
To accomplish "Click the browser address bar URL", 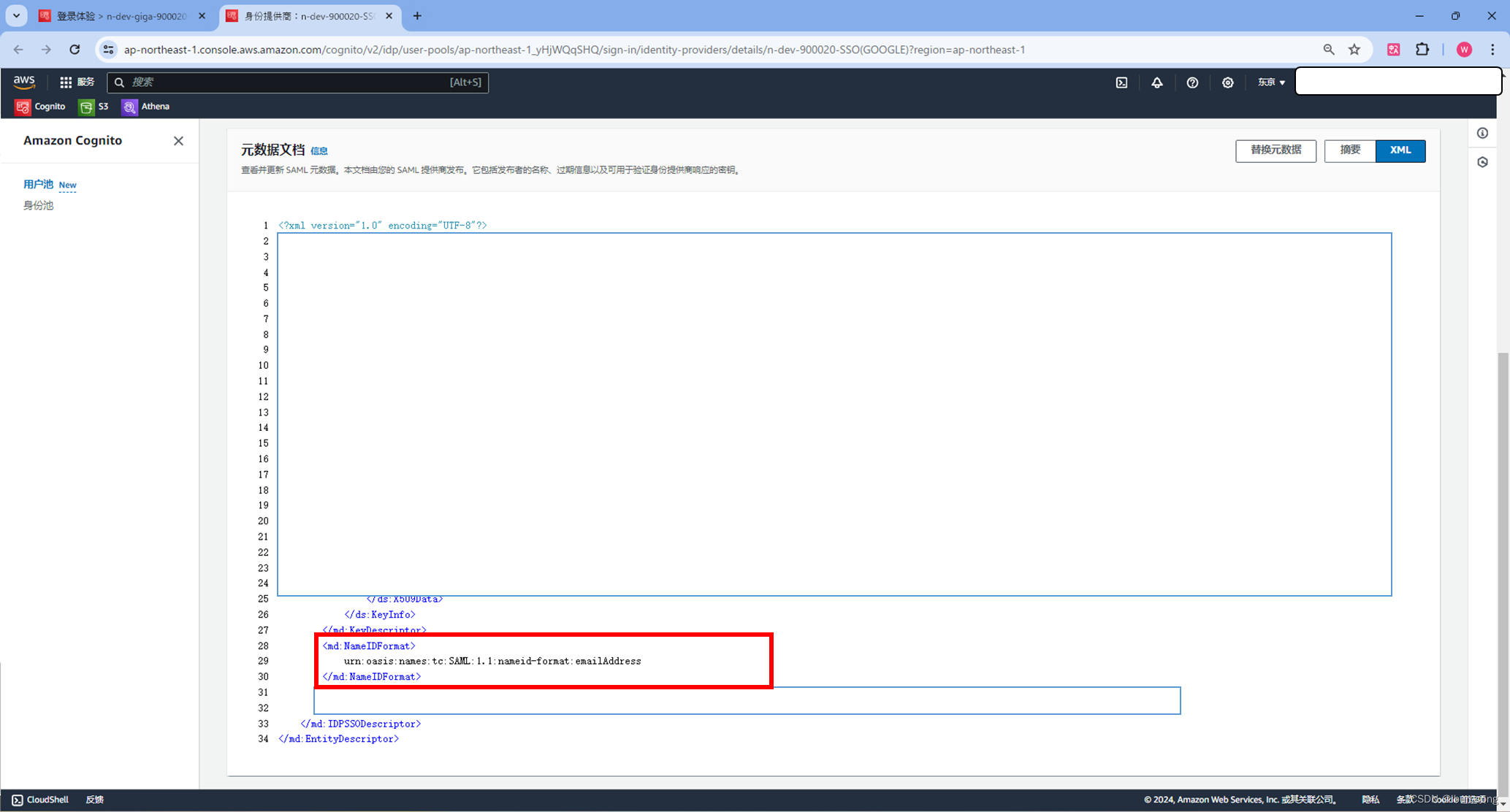I will coord(574,50).
